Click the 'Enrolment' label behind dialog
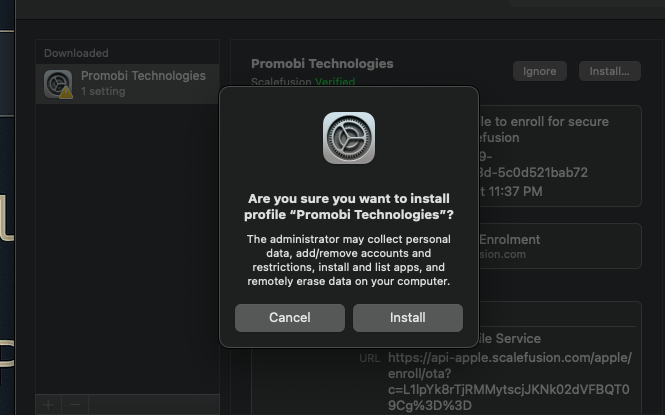Image resolution: width=665 pixels, height=415 pixels. pos(509,240)
